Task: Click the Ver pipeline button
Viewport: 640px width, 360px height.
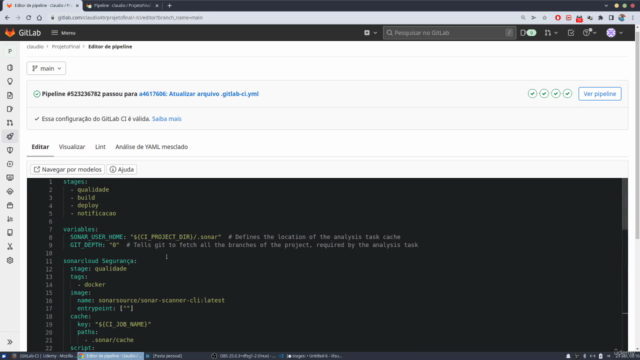Action: (600, 94)
